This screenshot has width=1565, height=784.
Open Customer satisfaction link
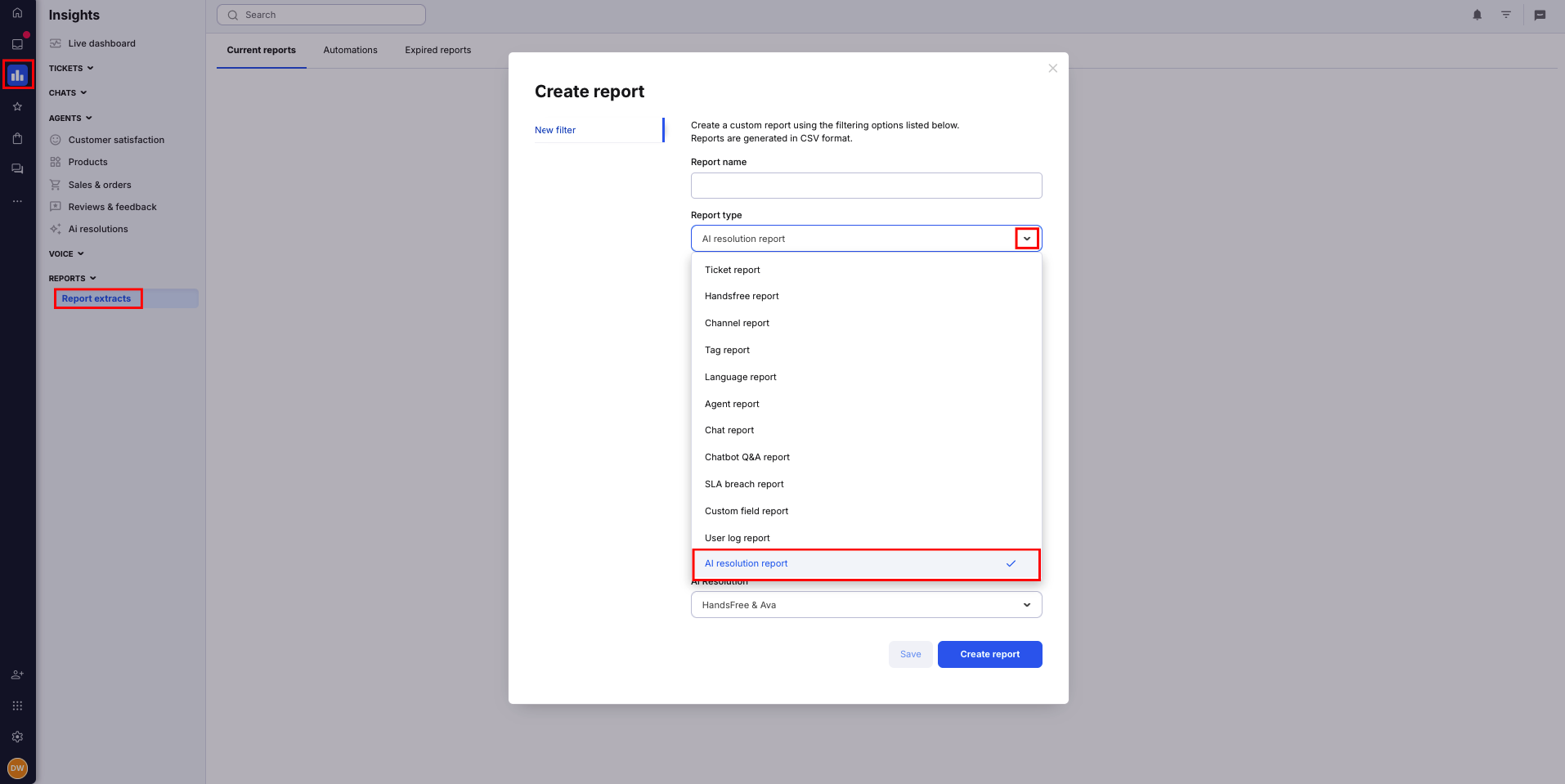pos(117,140)
